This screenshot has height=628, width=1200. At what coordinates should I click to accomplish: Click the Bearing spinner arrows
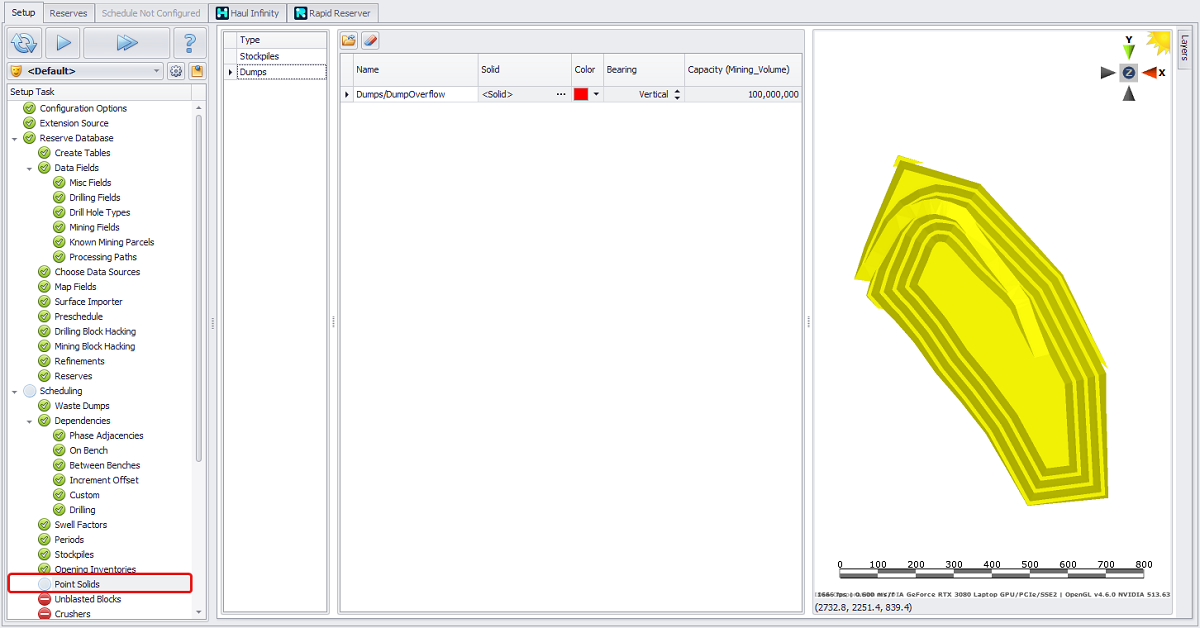pyautogui.click(x=677, y=94)
